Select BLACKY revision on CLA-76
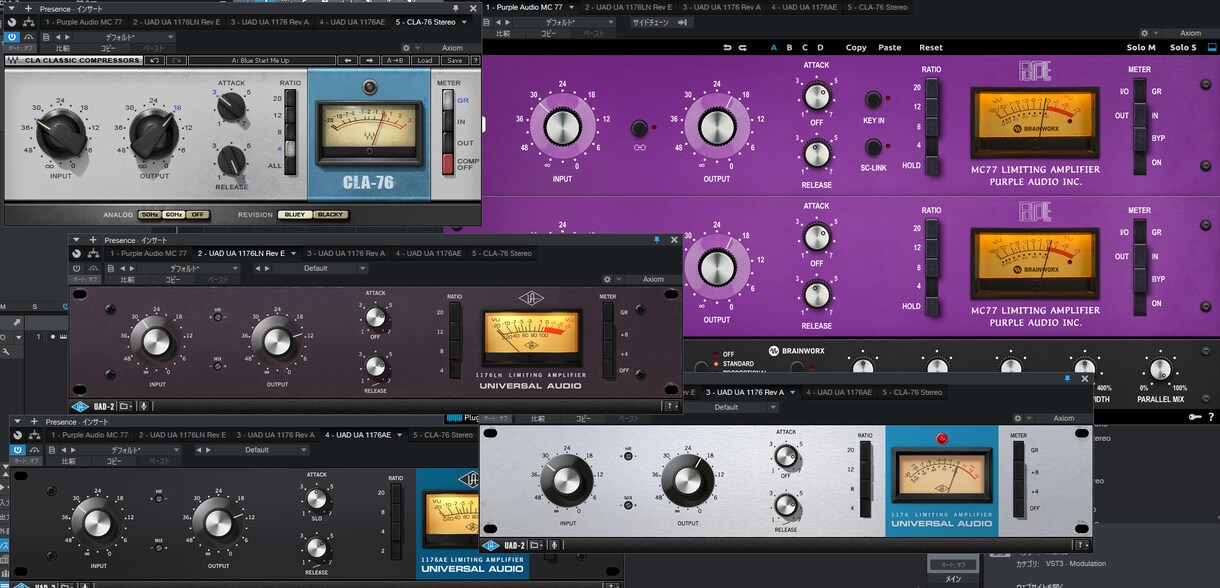Image resolution: width=1220 pixels, height=588 pixels. coord(331,215)
